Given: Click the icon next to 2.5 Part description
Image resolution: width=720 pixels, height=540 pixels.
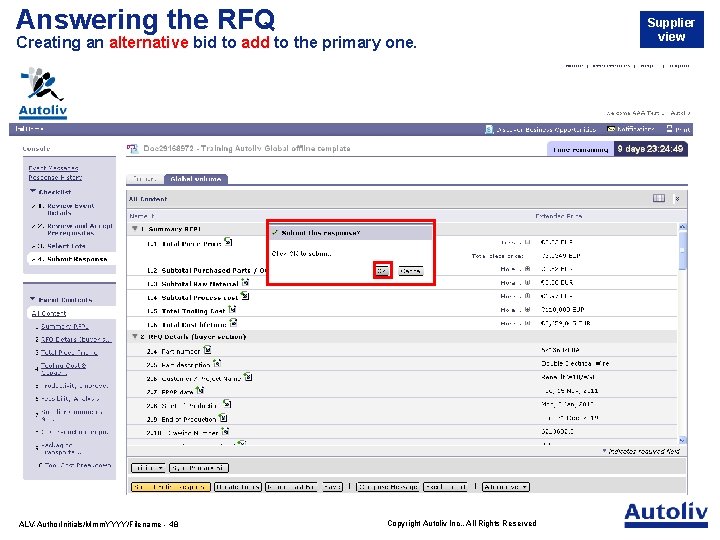Looking at the screenshot, I should (217, 363).
